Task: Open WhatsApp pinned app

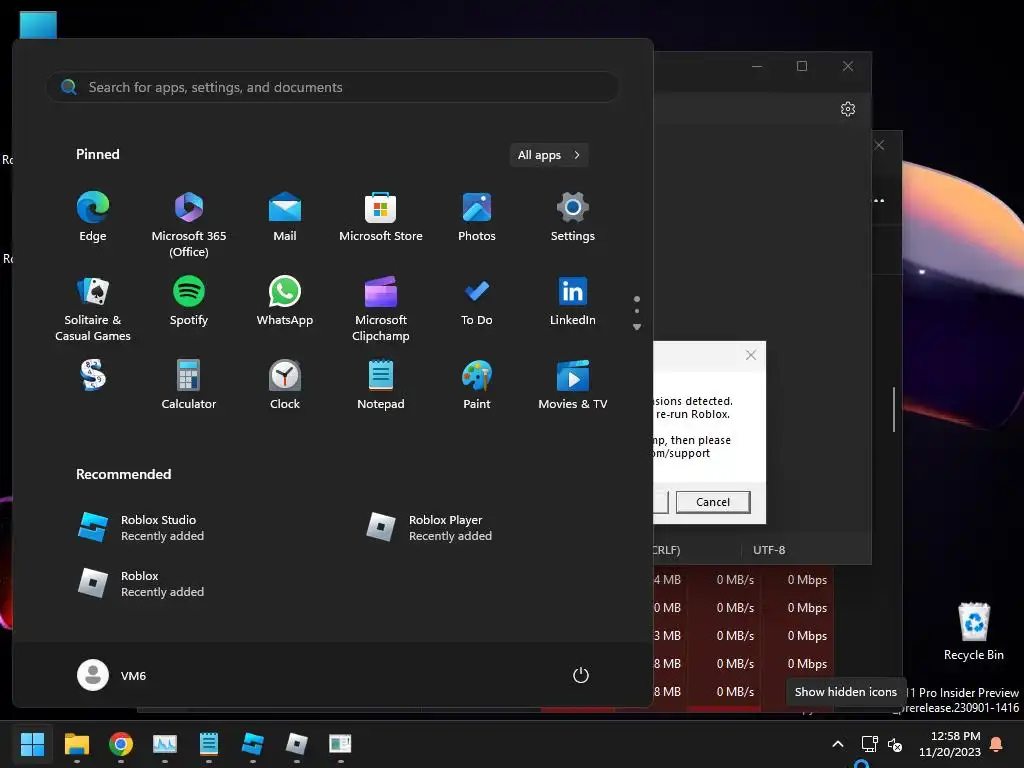Action: coord(285,302)
